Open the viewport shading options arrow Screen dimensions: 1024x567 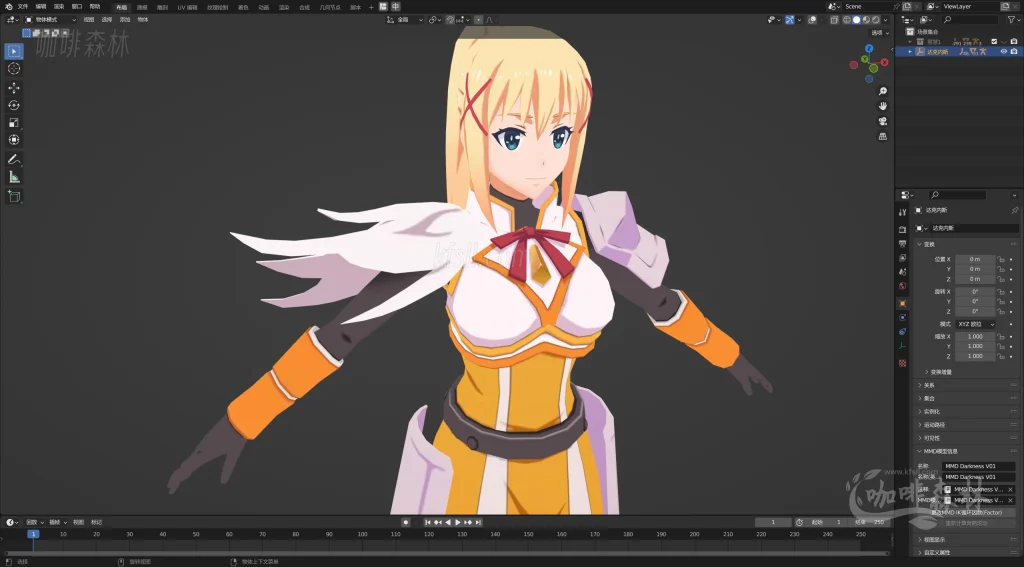(x=886, y=20)
